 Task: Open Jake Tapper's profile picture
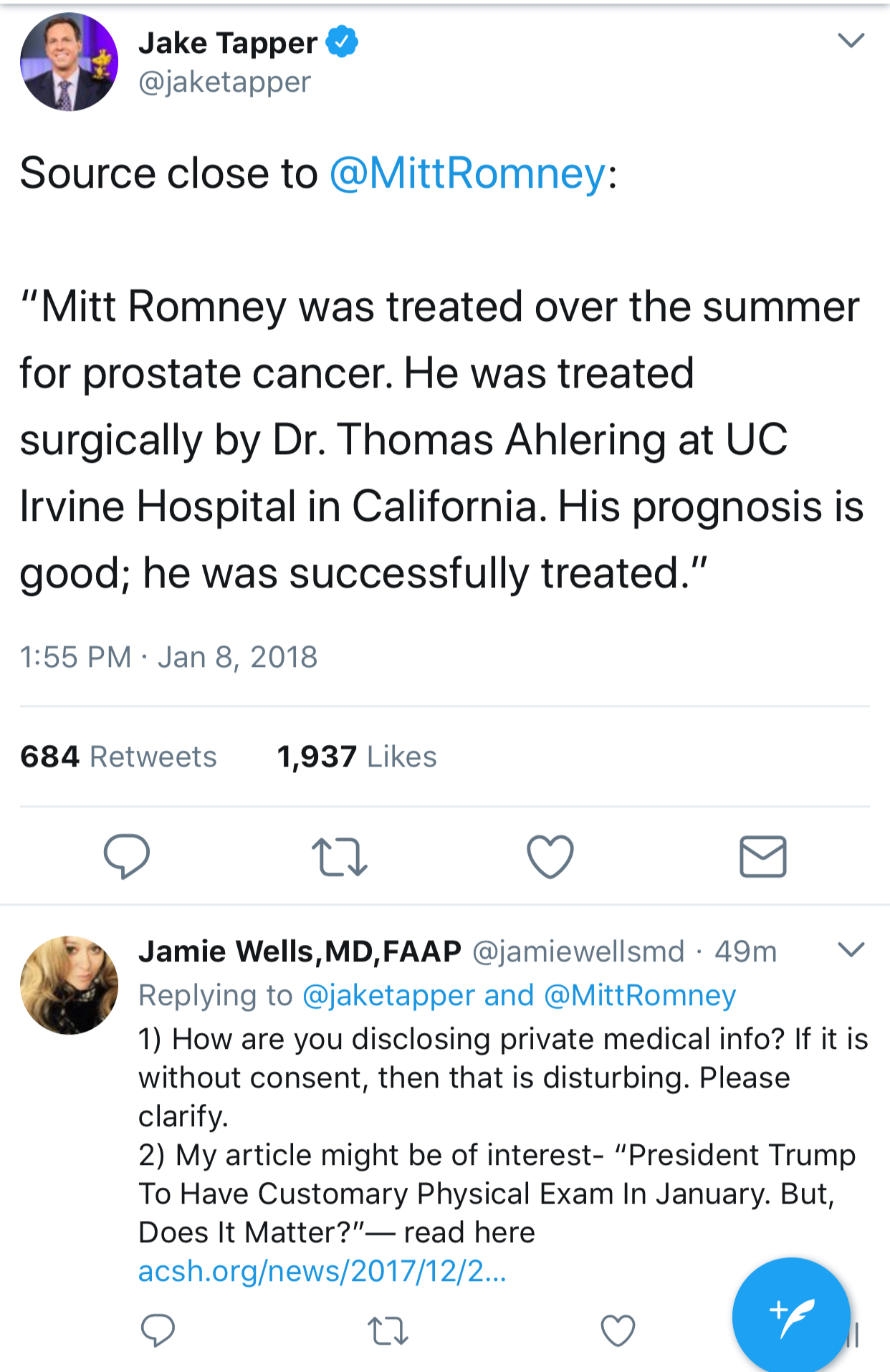click(70, 62)
